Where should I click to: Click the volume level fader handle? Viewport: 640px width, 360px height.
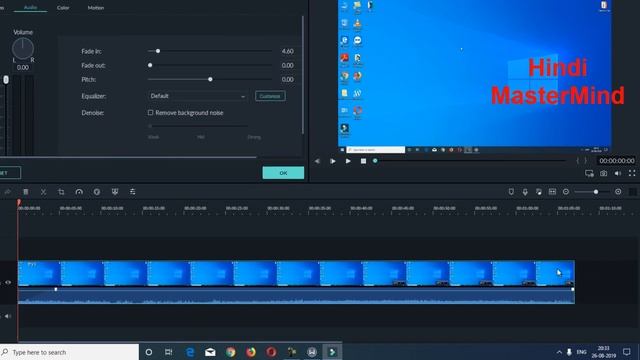pyautogui.click(x=6, y=80)
